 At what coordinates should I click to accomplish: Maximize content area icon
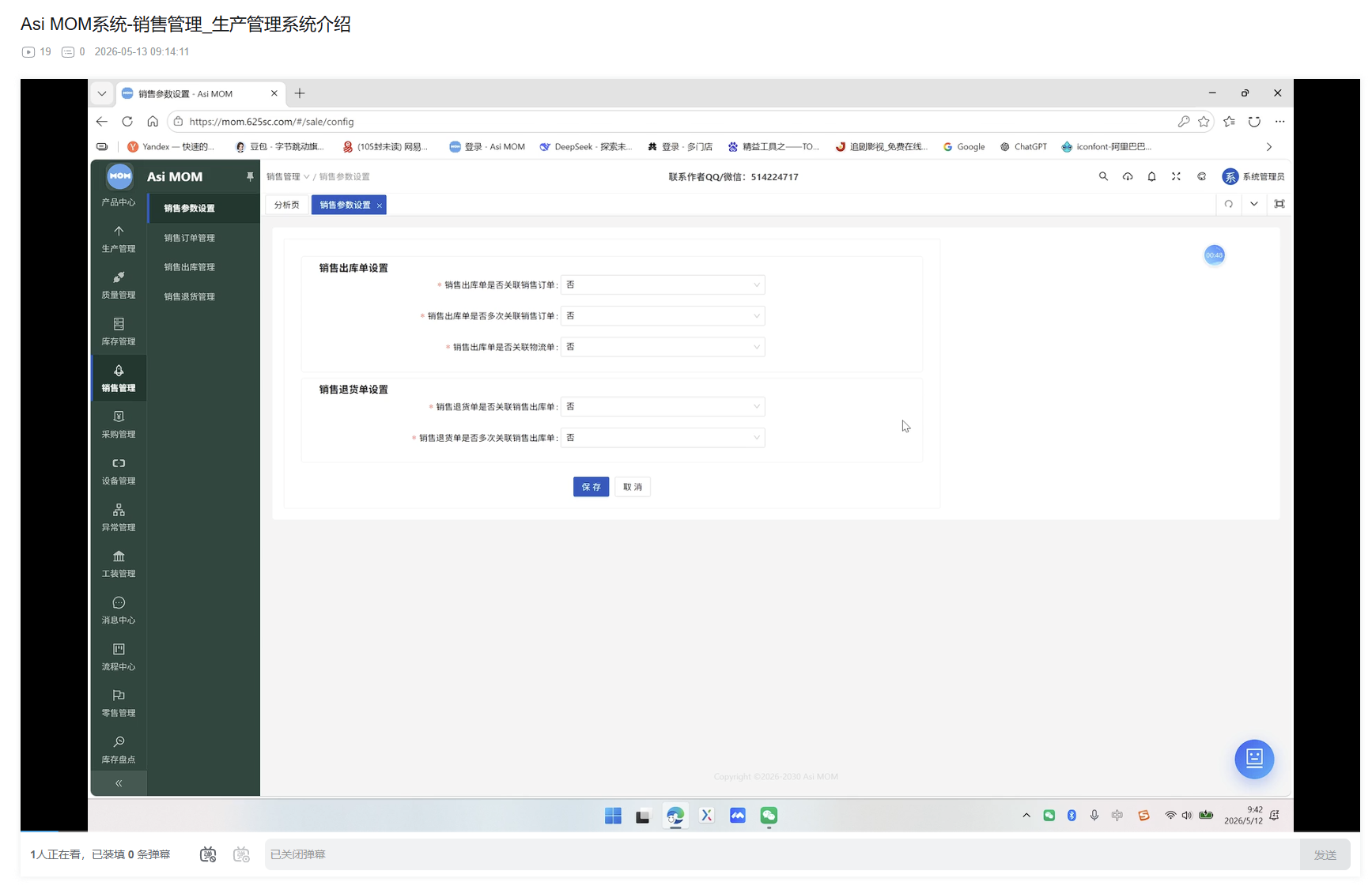pyautogui.click(x=1279, y=204)
